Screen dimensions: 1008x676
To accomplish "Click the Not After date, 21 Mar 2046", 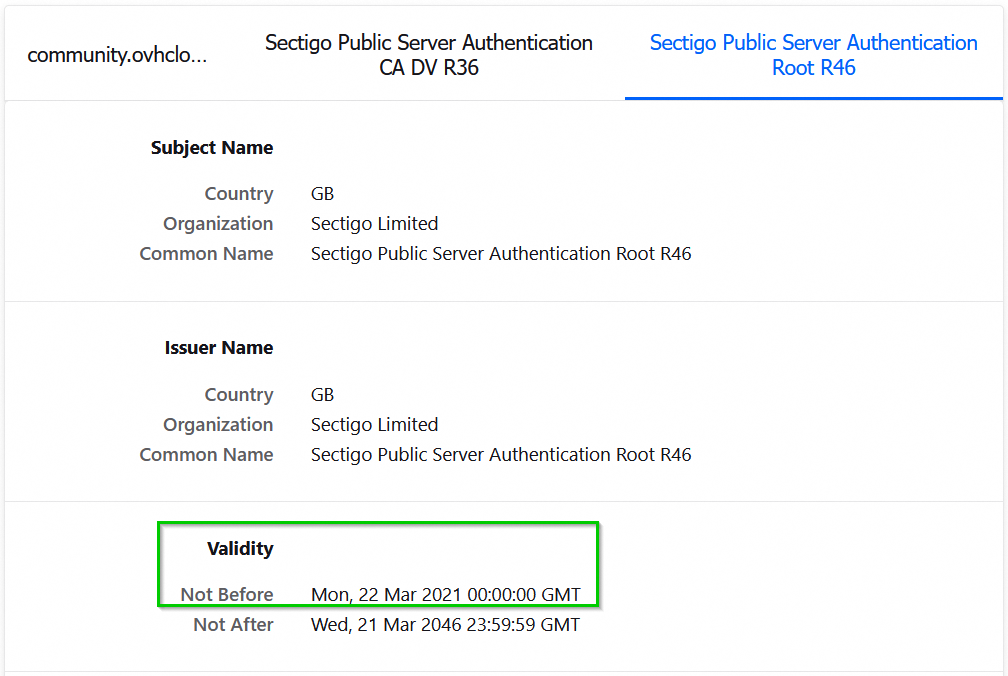I will click(x=445, y=625).
